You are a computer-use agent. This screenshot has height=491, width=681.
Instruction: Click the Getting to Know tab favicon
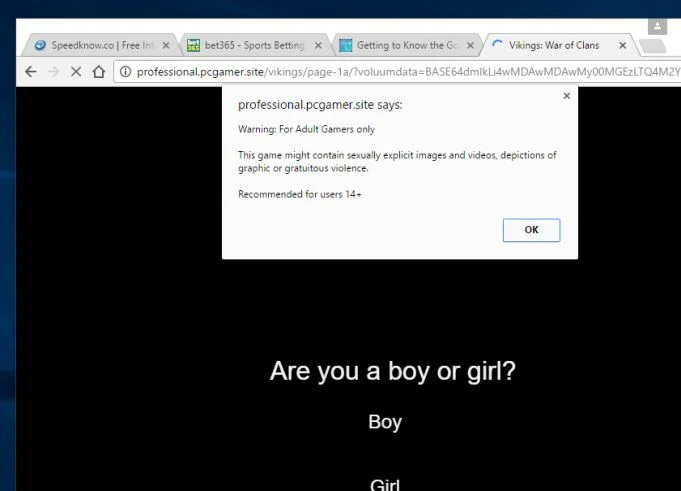[x=346, y=45]
